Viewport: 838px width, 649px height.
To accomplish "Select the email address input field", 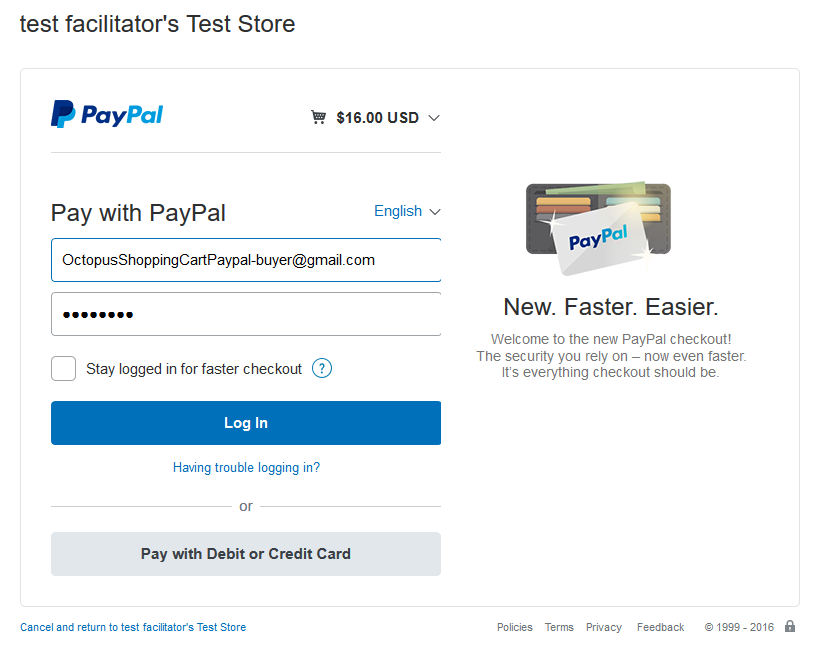I will [x=245, y=259].
